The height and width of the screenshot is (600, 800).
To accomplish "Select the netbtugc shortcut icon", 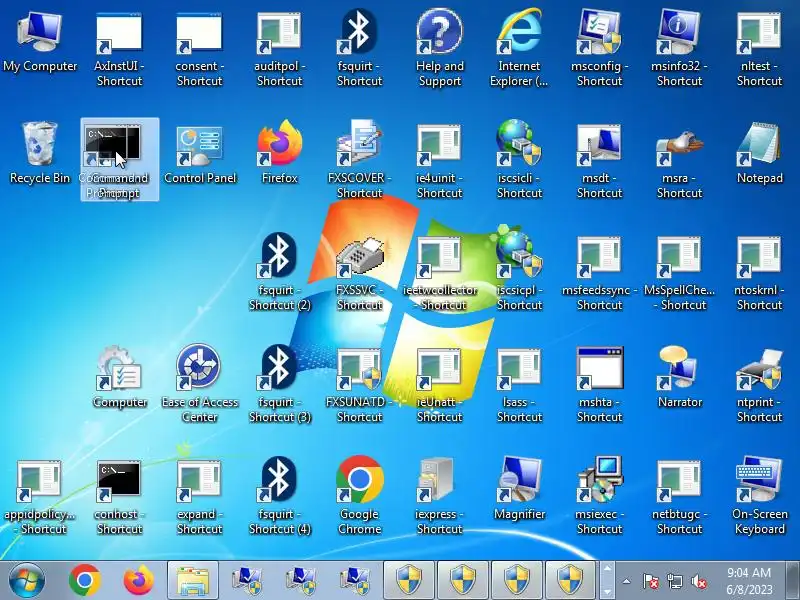I will pyautogui.click(x=680, y=497).
